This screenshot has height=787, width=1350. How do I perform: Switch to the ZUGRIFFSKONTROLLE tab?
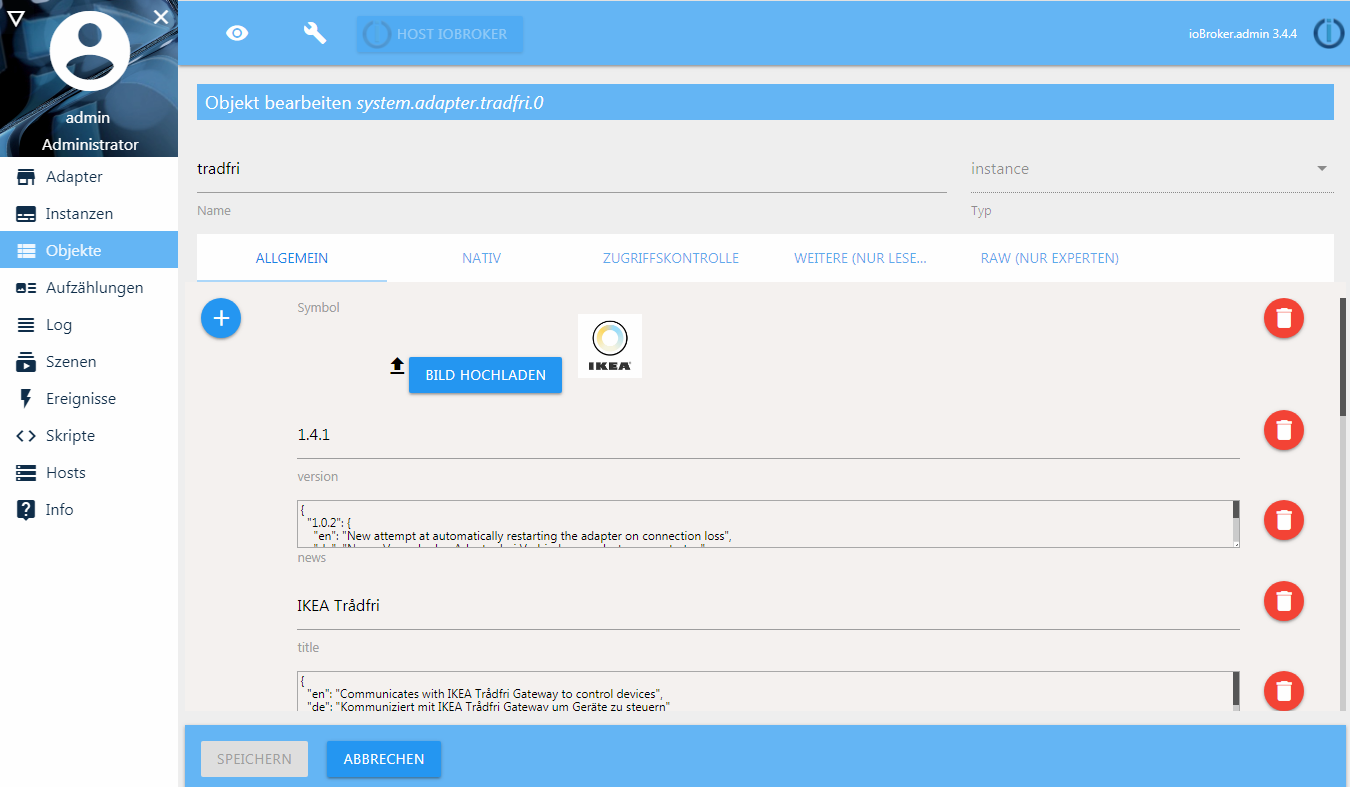[671, 257]
